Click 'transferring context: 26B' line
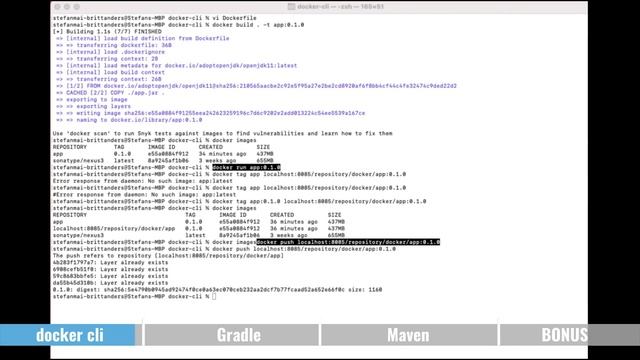The width and height of the screenshot is (640, 360). pyautogui.click(x=109, y=79)
